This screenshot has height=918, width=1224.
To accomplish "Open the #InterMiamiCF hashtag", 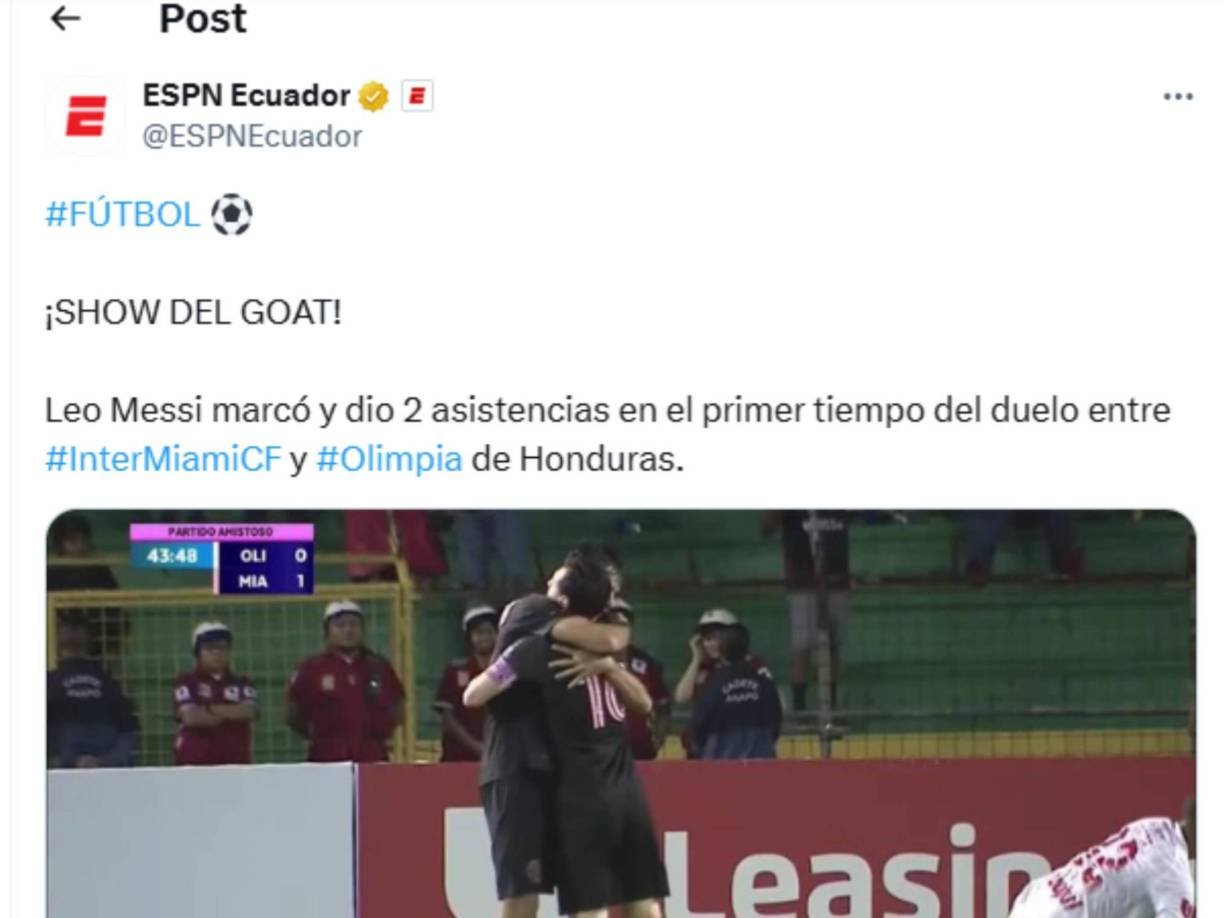I will [x=163, y=459].
